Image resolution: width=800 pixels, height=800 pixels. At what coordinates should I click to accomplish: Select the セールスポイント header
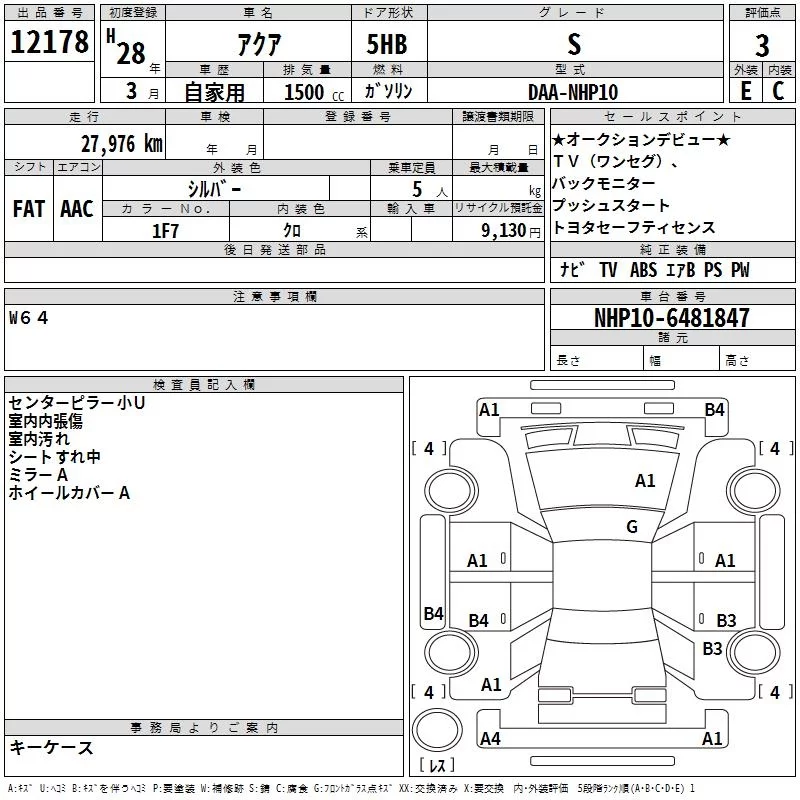[672, 116]
